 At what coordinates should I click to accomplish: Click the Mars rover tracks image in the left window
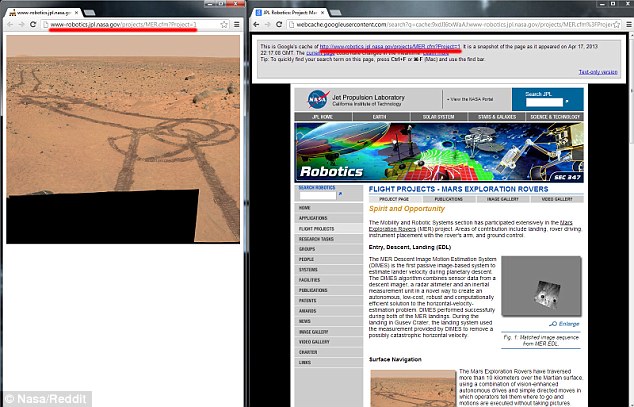pyautogui.click(x=123, y=139)
